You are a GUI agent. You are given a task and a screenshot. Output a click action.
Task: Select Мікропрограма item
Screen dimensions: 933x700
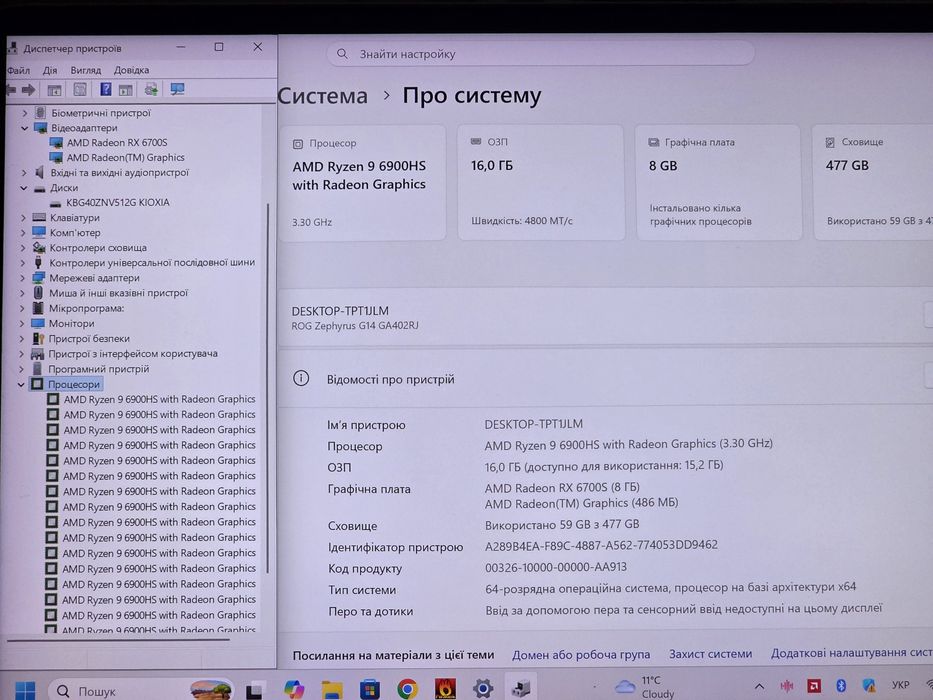pyautogui.click(x=86, y=308)
